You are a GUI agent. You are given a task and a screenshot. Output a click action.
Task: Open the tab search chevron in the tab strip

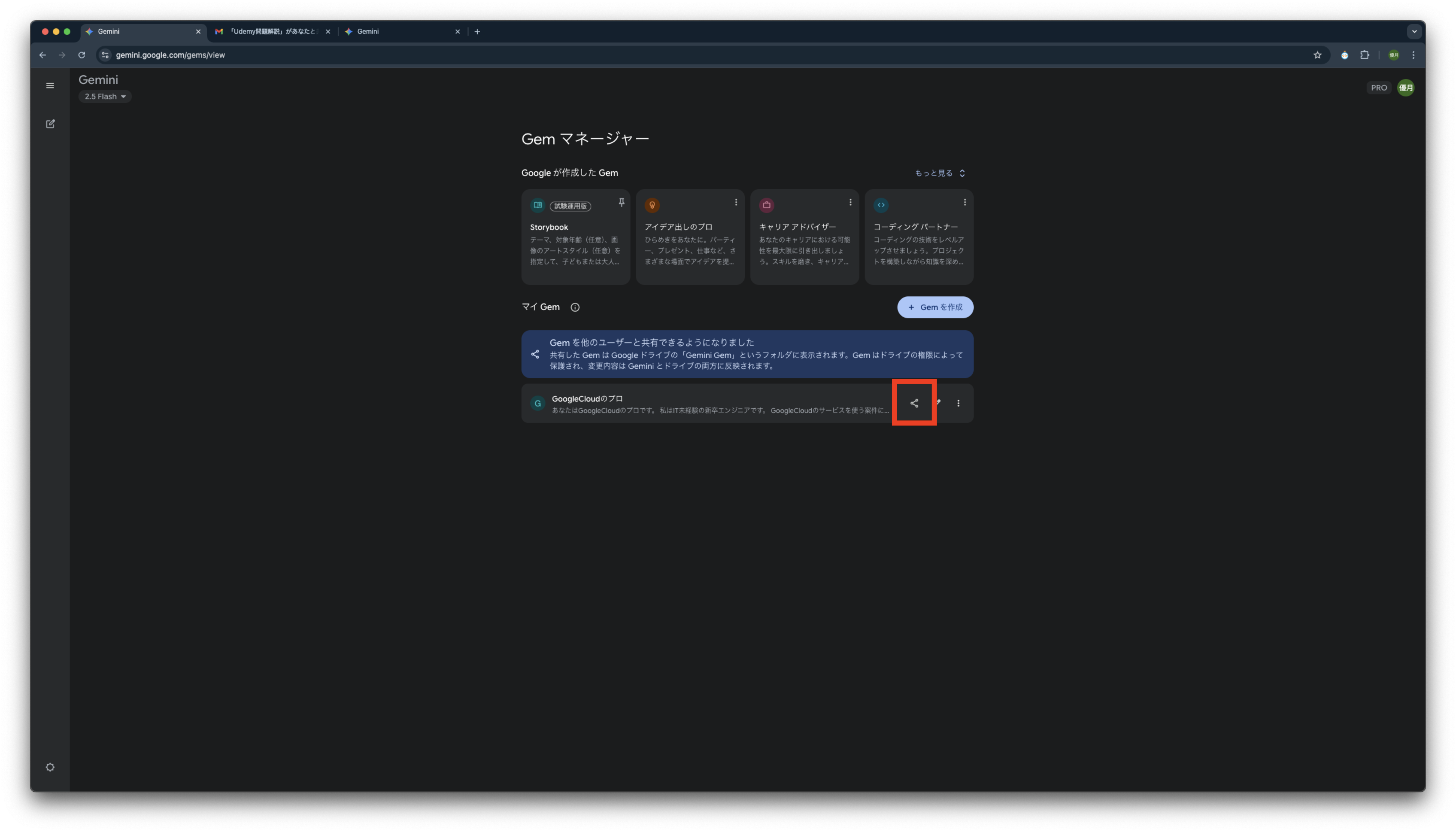(1414, 31)
